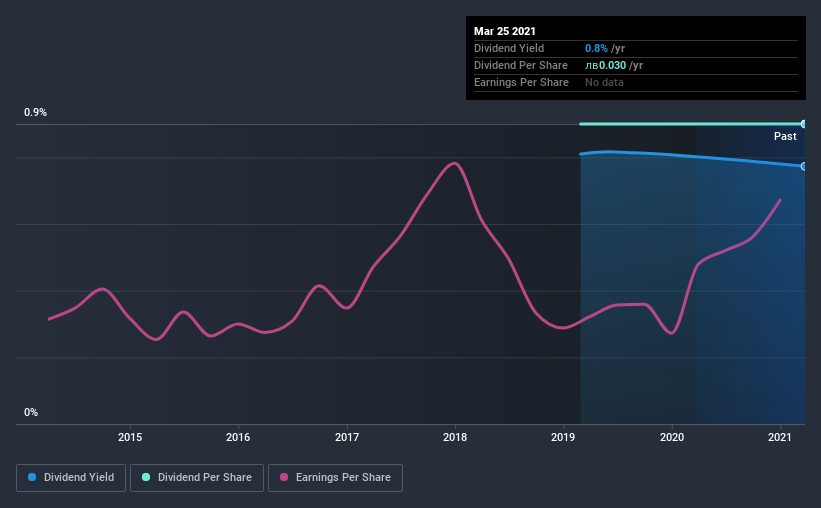This screenshot has height=508, width=821.
Task: Toggle the Dividend Yield legend series
Action: 72,478
